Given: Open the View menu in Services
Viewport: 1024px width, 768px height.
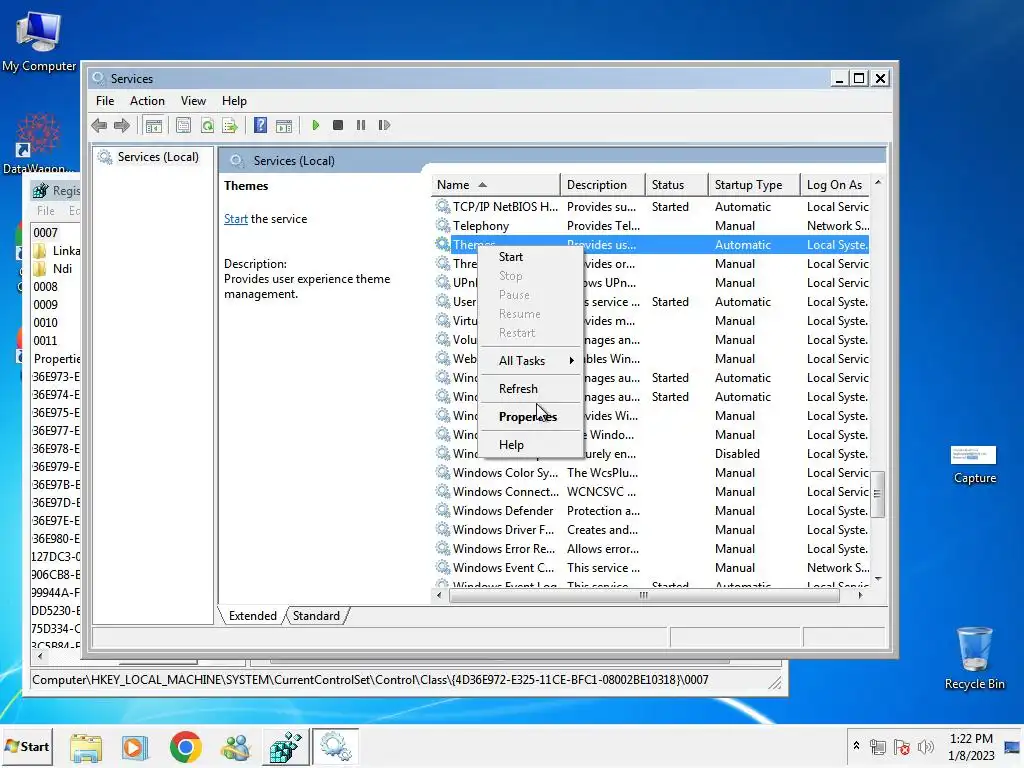Looking at the screenshot, I should 193,101.
